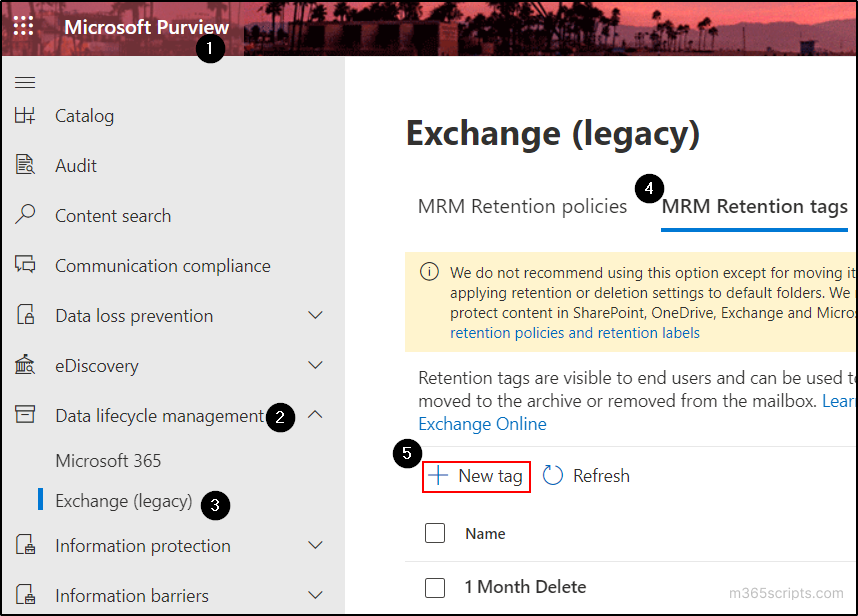Image resolution: width=858 pixels, height=616 pixels.
Task: Follow the Exchange Online link
Action: coord(482,424)
